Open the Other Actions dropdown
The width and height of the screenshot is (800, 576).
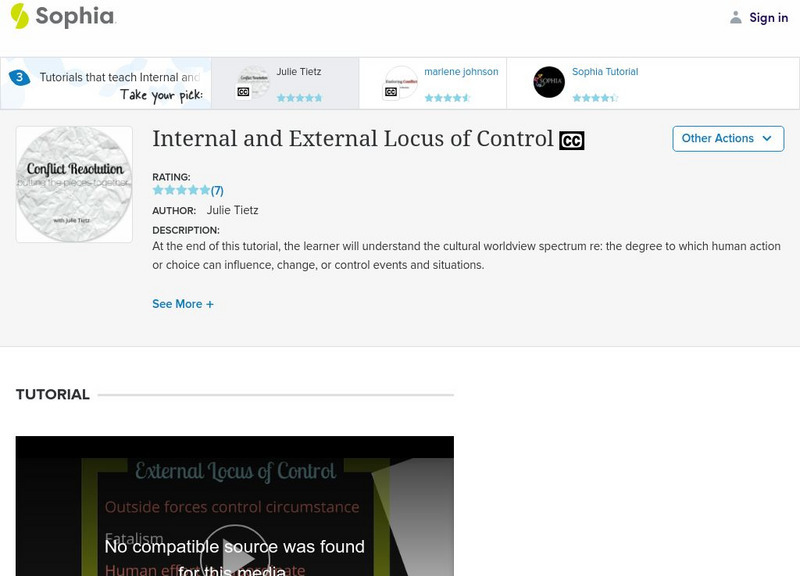[728, 139]
